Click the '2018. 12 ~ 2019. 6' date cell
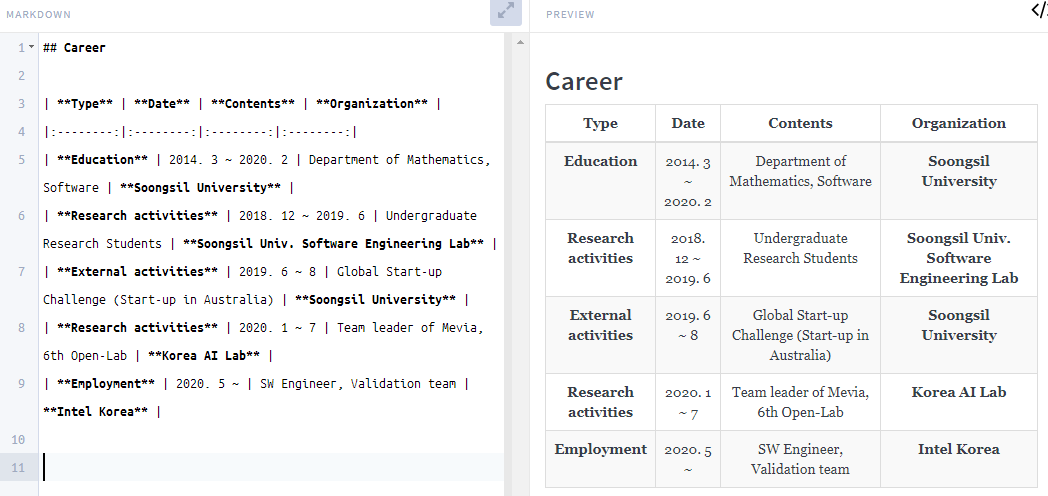This screenshot has height=496, width=1048. coord(688,258)
